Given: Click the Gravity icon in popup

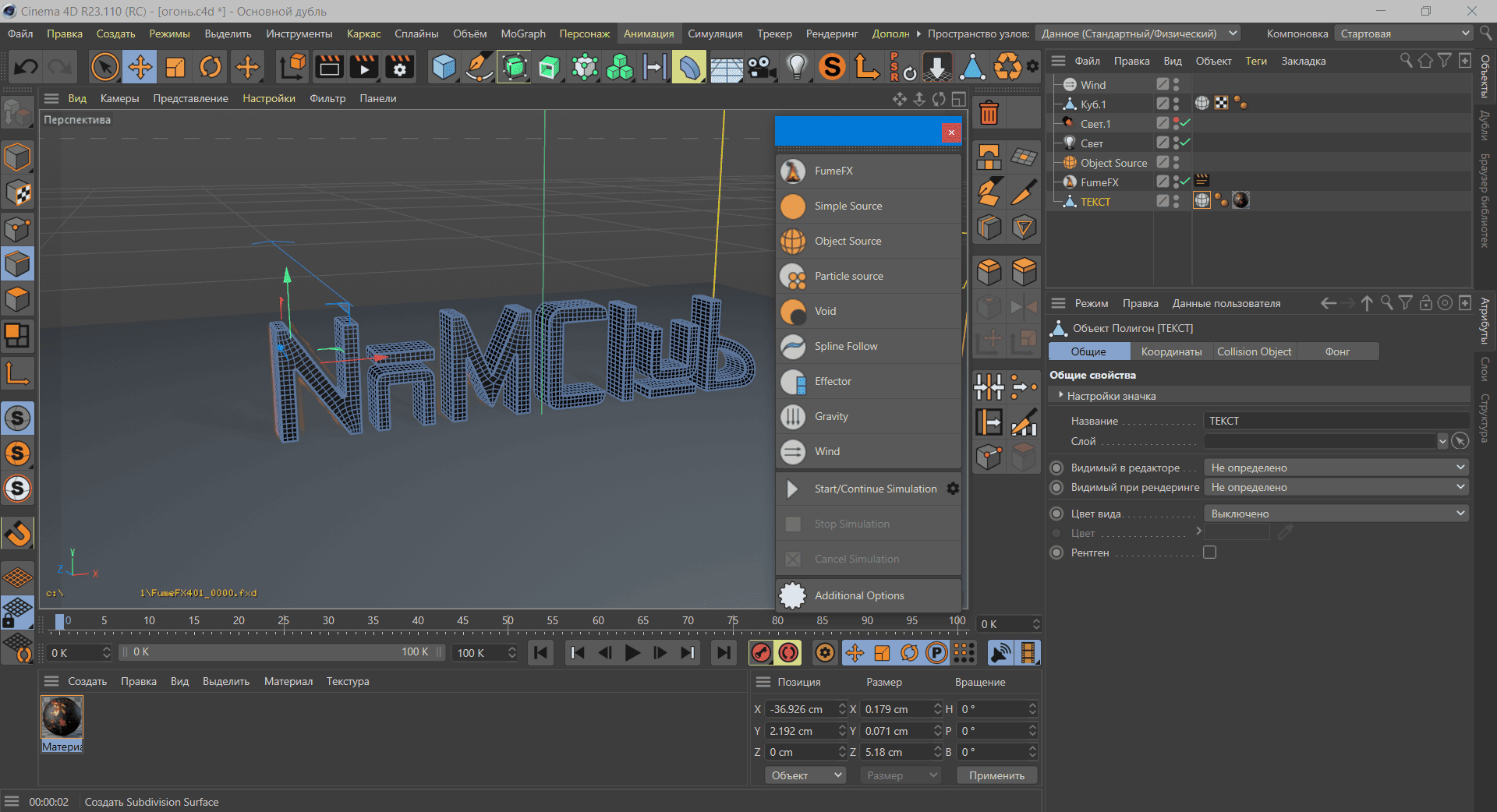Looking at the screenshot, I should pyautogui.click(x=793, y=416).
